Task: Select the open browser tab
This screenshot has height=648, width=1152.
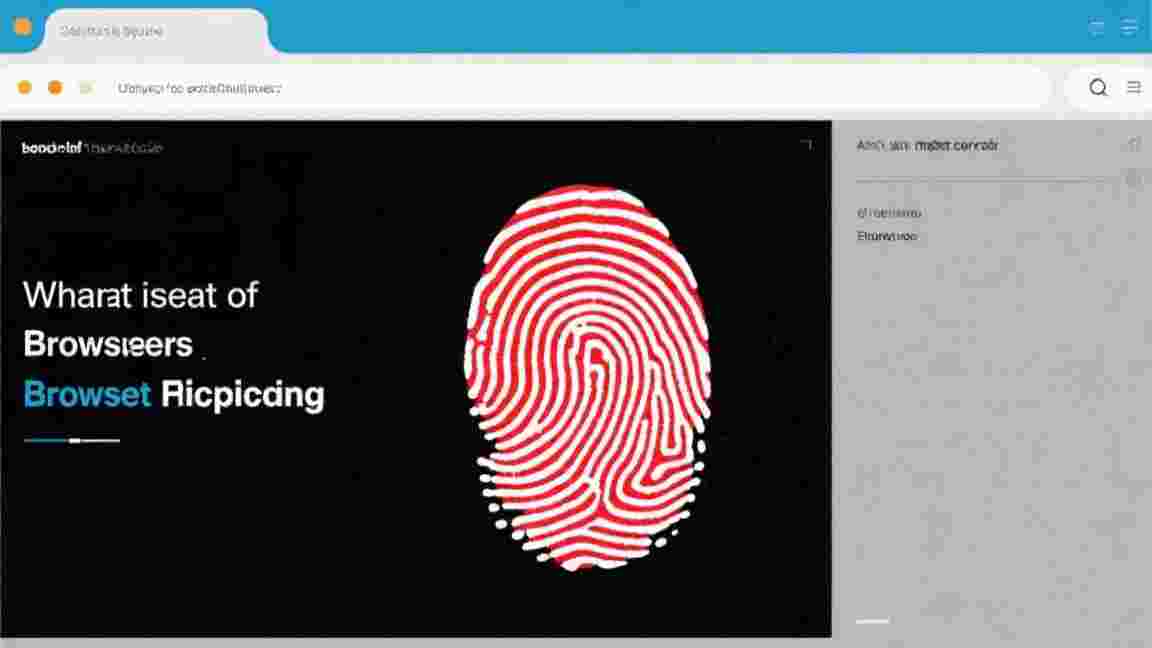Action: 156,32
